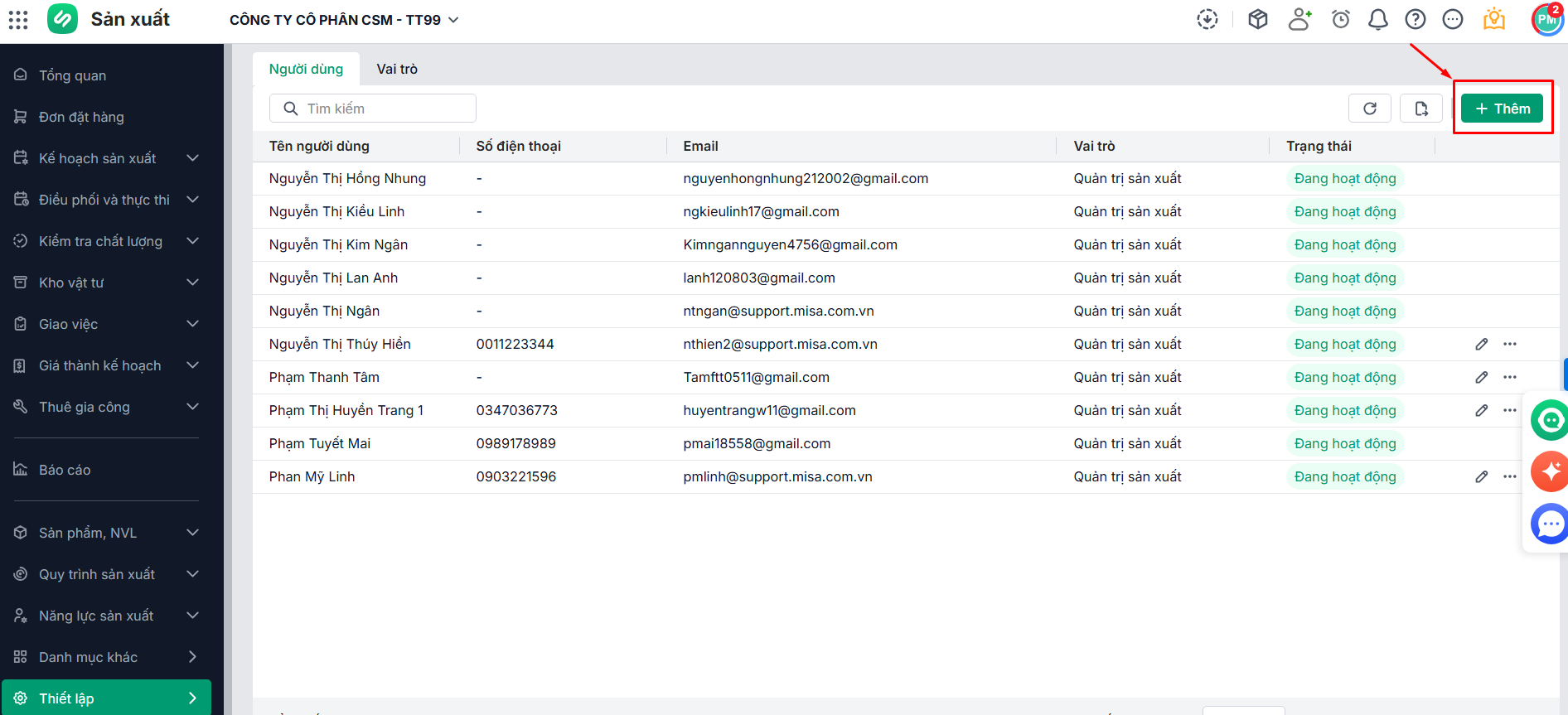This screenshot has width=1568, height=715.
Task: Open the Báo cáo sidebar item
Action: (65, 470)
